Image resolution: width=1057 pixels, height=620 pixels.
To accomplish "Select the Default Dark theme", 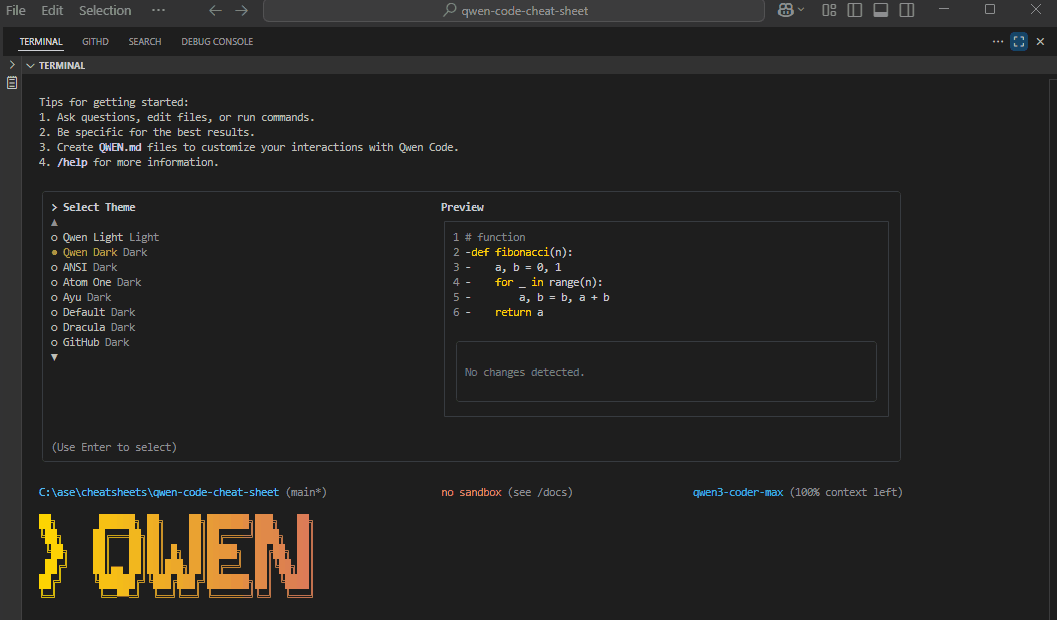I will coord(94,312).
